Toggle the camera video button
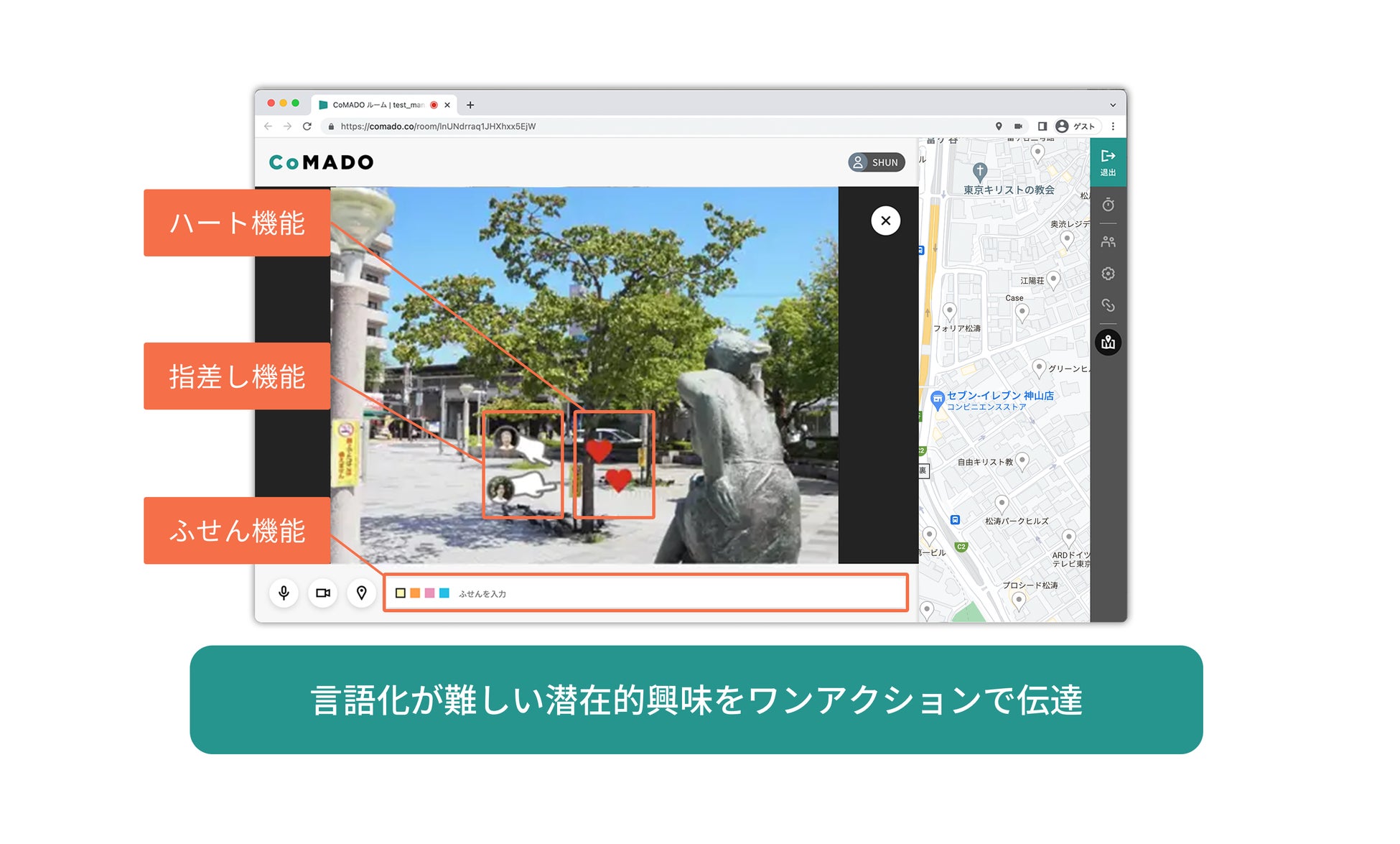The width and height of the screenshot is (1400, 844). (x=323, y=593)
